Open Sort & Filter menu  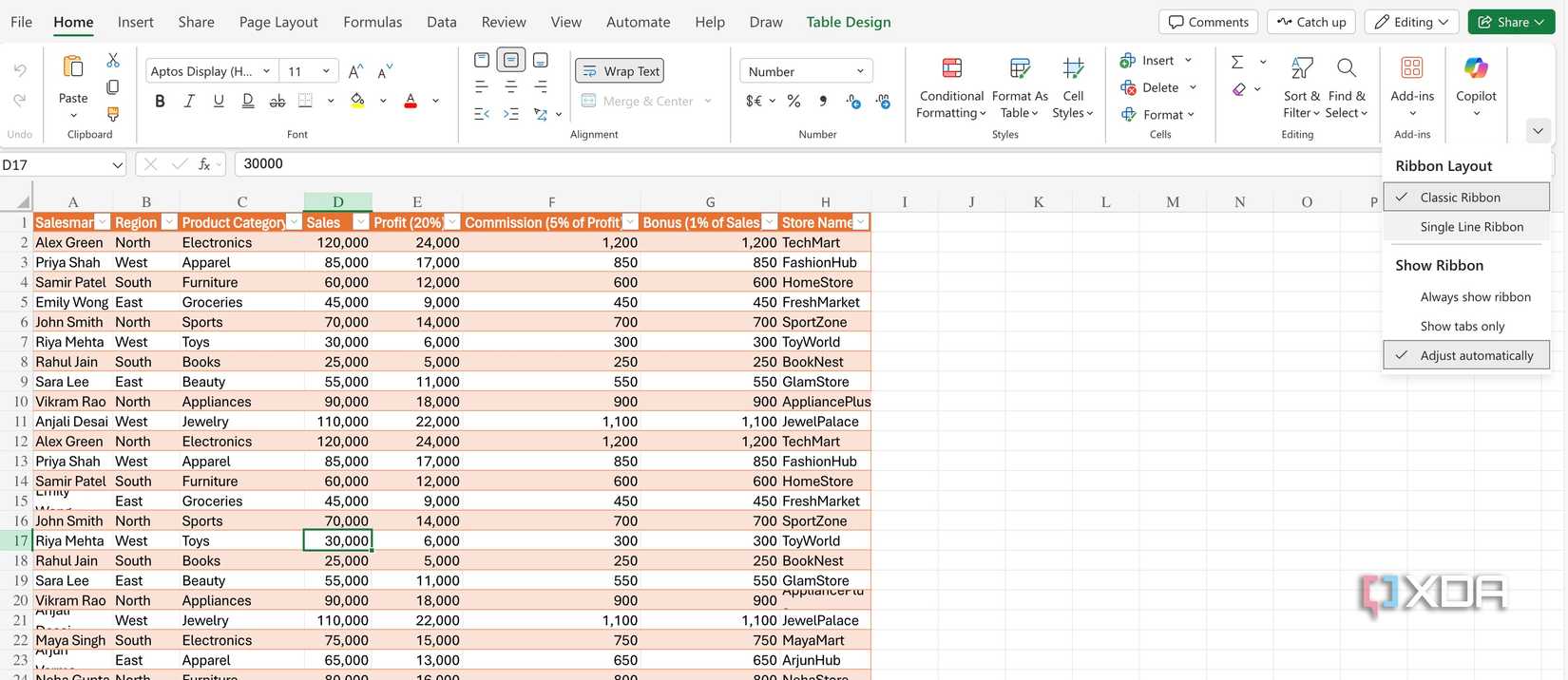(x=1302, y=86)
